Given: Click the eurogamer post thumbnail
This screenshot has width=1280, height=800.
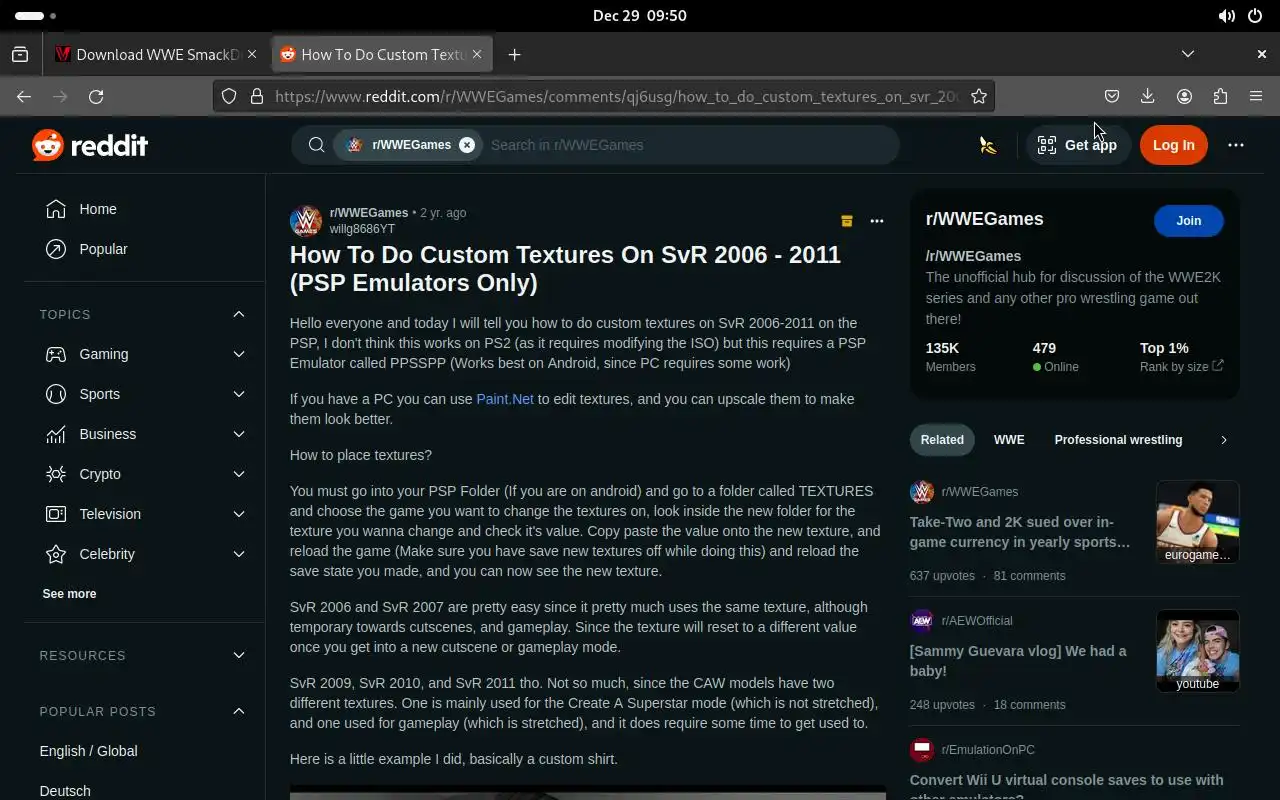Looking at the screenshot, I should point(1197,522).
